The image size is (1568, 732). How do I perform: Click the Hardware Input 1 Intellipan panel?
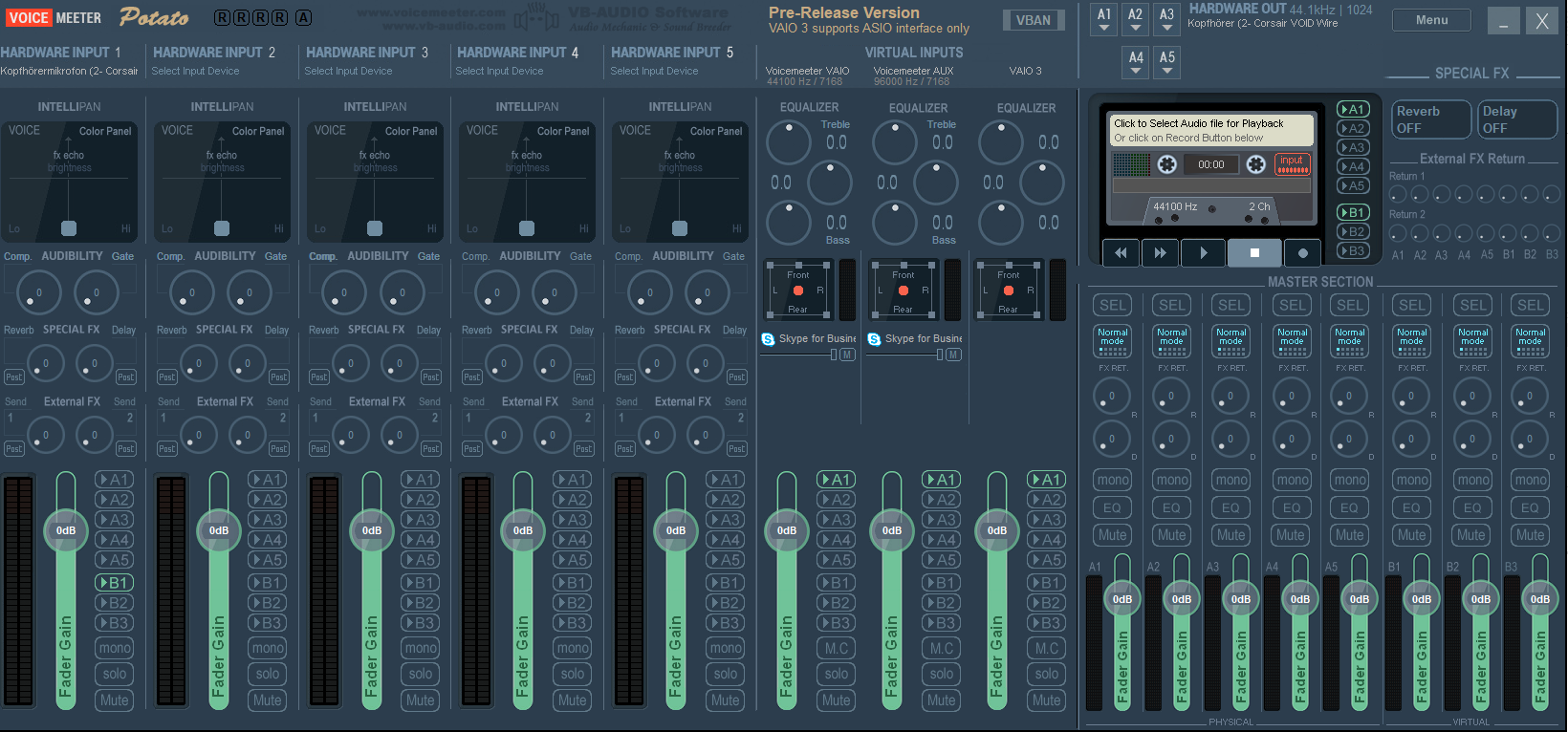tap(69, 181)
